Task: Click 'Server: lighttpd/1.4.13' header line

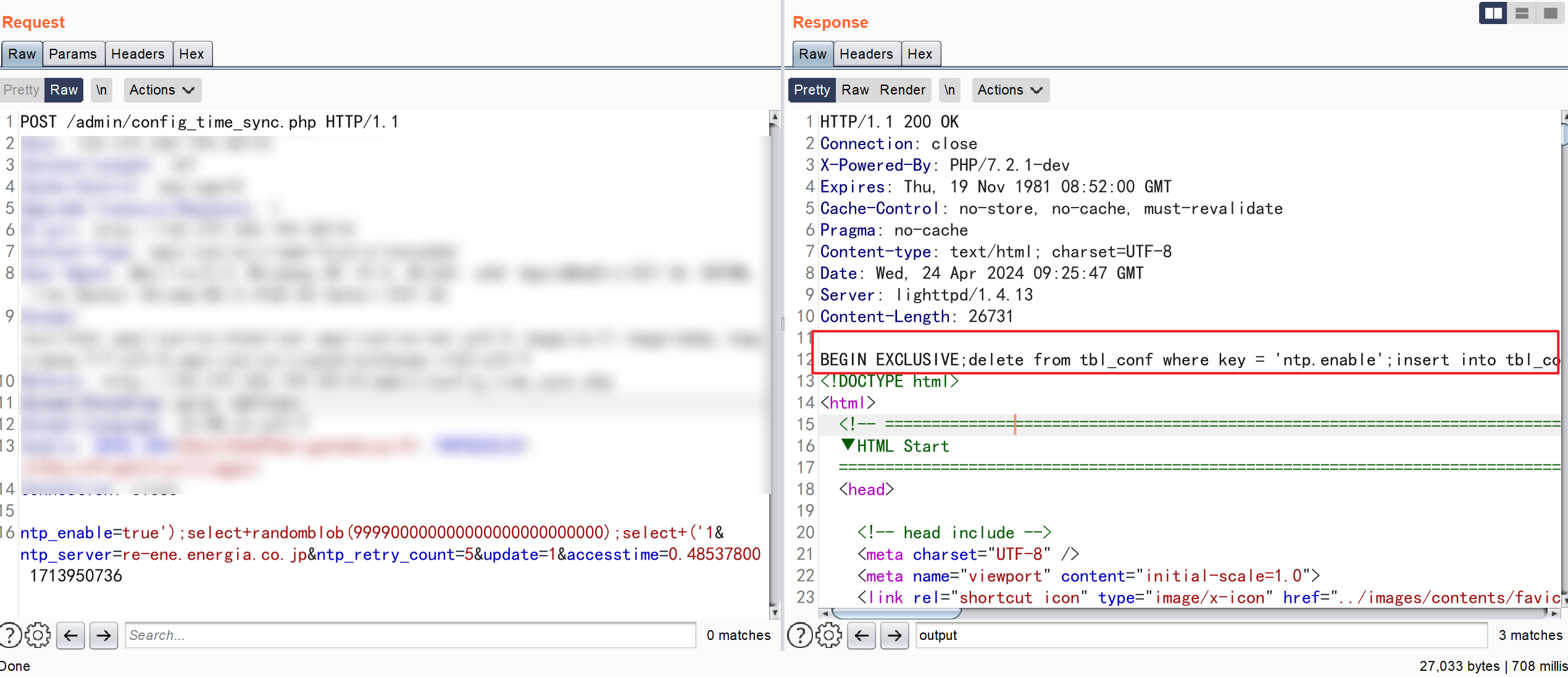Action: (926, 295)
